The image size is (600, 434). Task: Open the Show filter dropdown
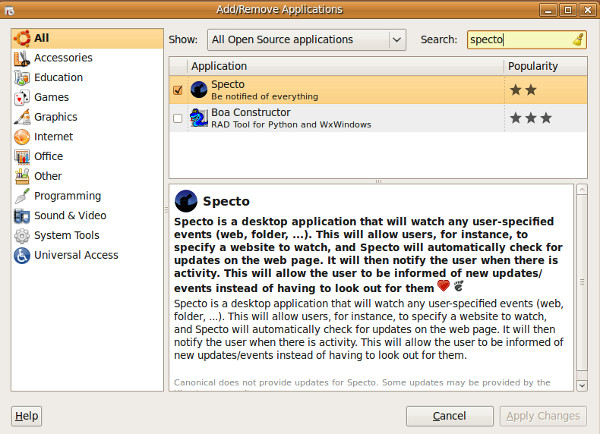(307, 40)
